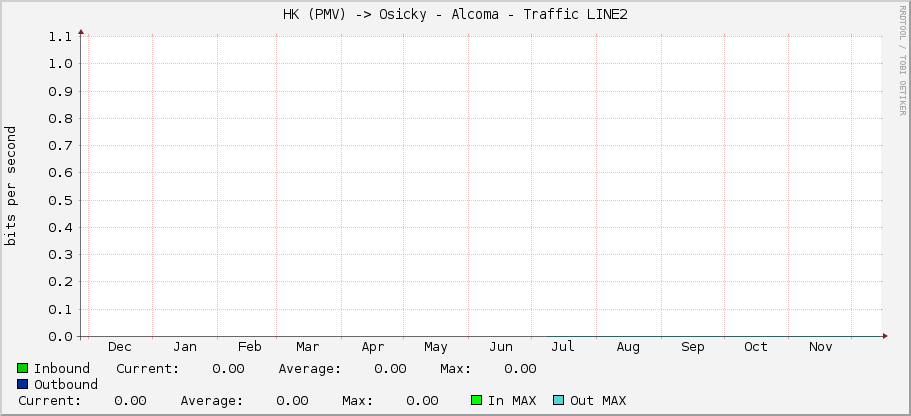This screenshot has width=911, height=416.
Task: Select the Mar month label
Action: [x=307, y=347]
